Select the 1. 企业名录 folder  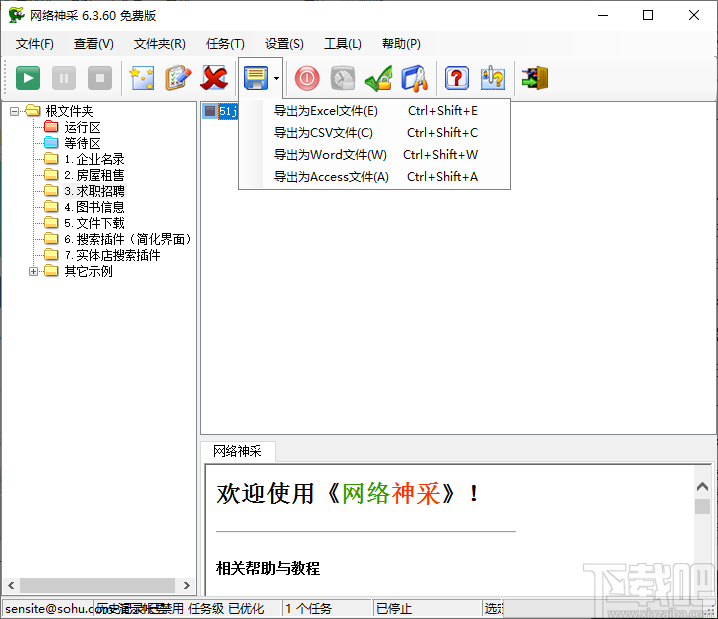[x=94, y=159]
